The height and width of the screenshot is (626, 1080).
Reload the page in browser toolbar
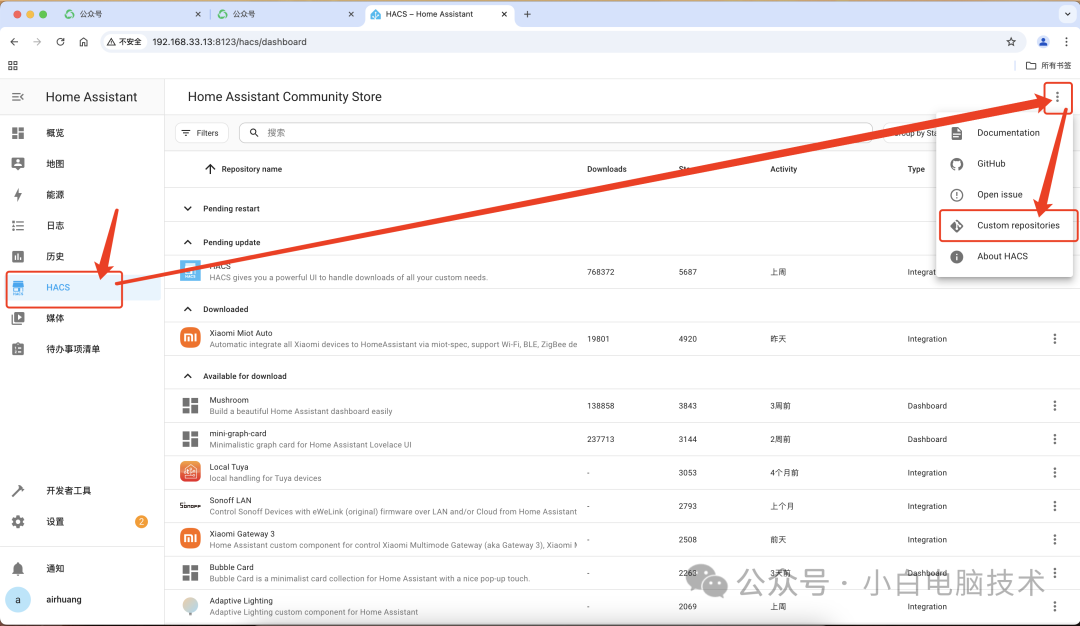(61, 42)
